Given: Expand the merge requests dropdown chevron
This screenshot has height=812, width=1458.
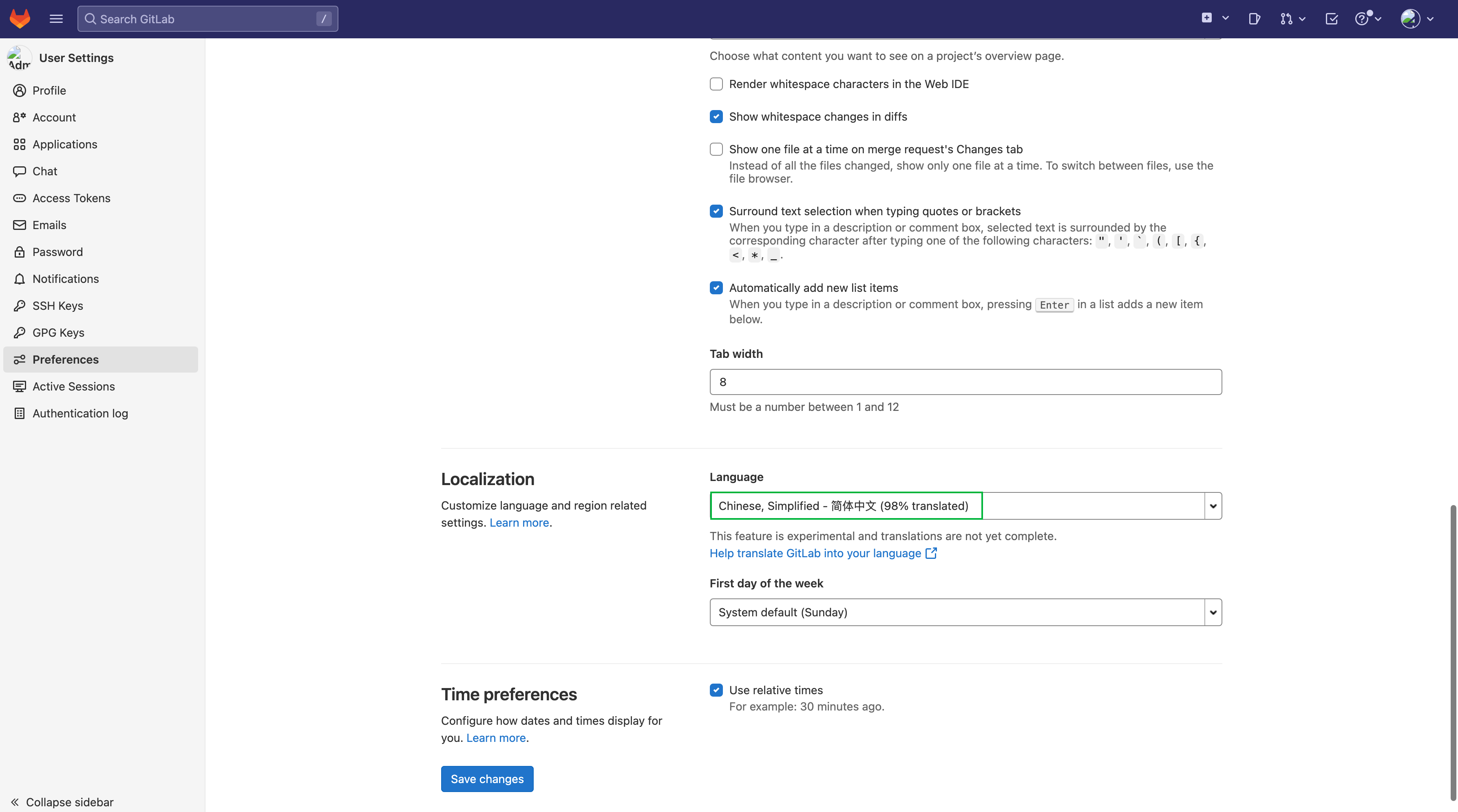Looking at the screenshot, I should click(x=1302, y=19).
